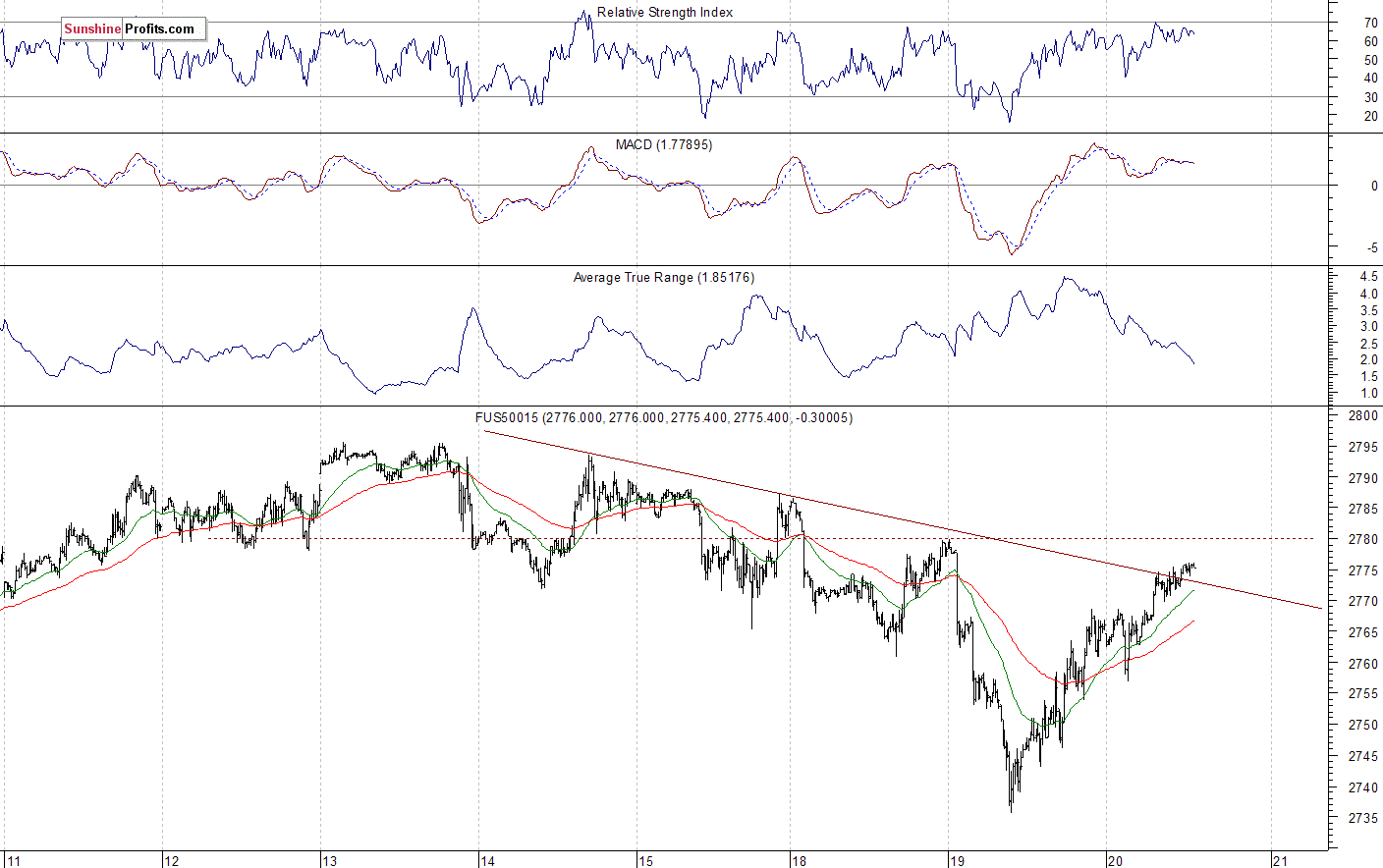Pick date label 11 on time axis
1383x868 pixels.
(13, 861)
